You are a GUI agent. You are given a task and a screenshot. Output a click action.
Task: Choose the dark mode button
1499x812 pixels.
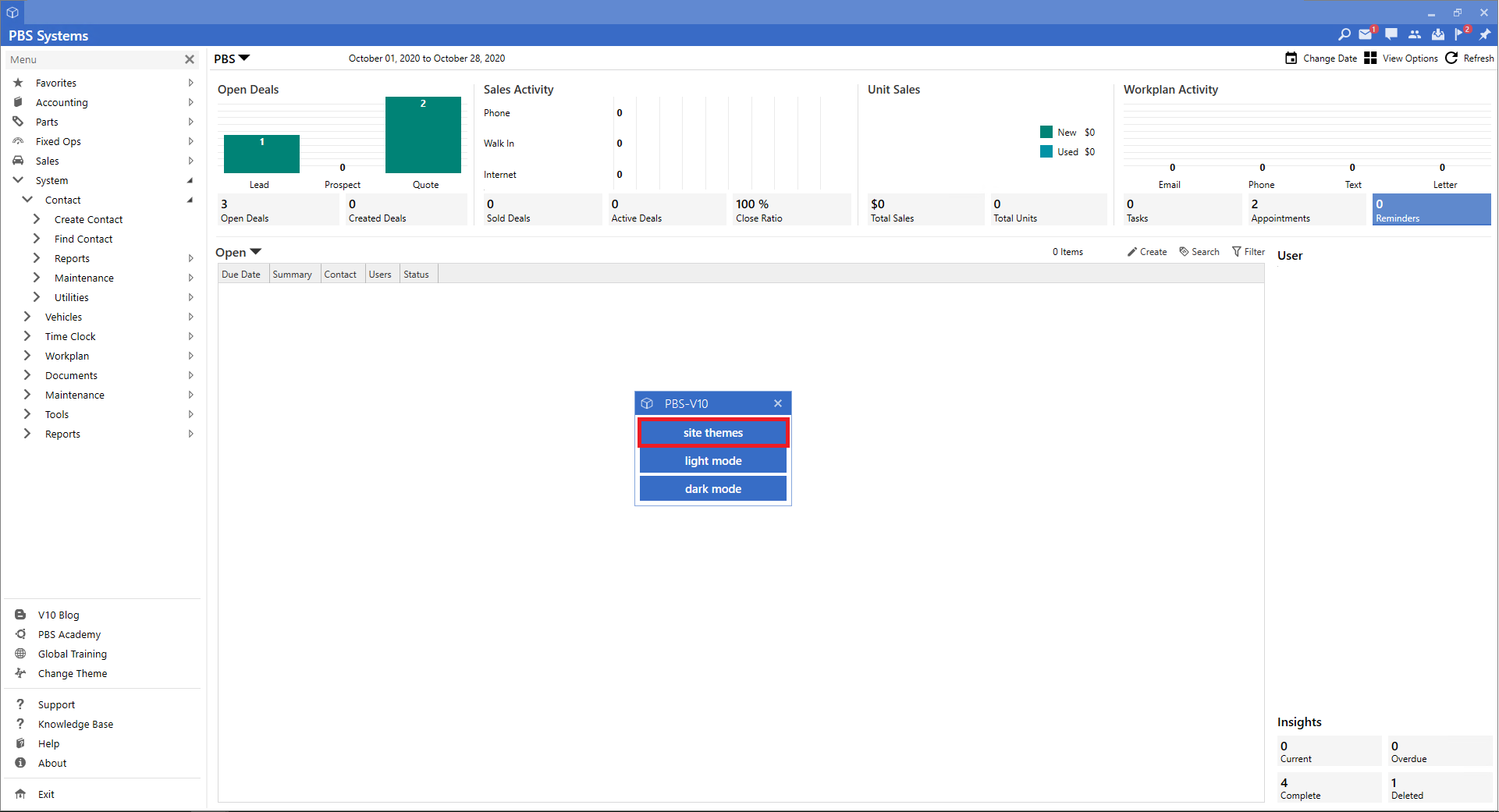[x=713, y=489]
